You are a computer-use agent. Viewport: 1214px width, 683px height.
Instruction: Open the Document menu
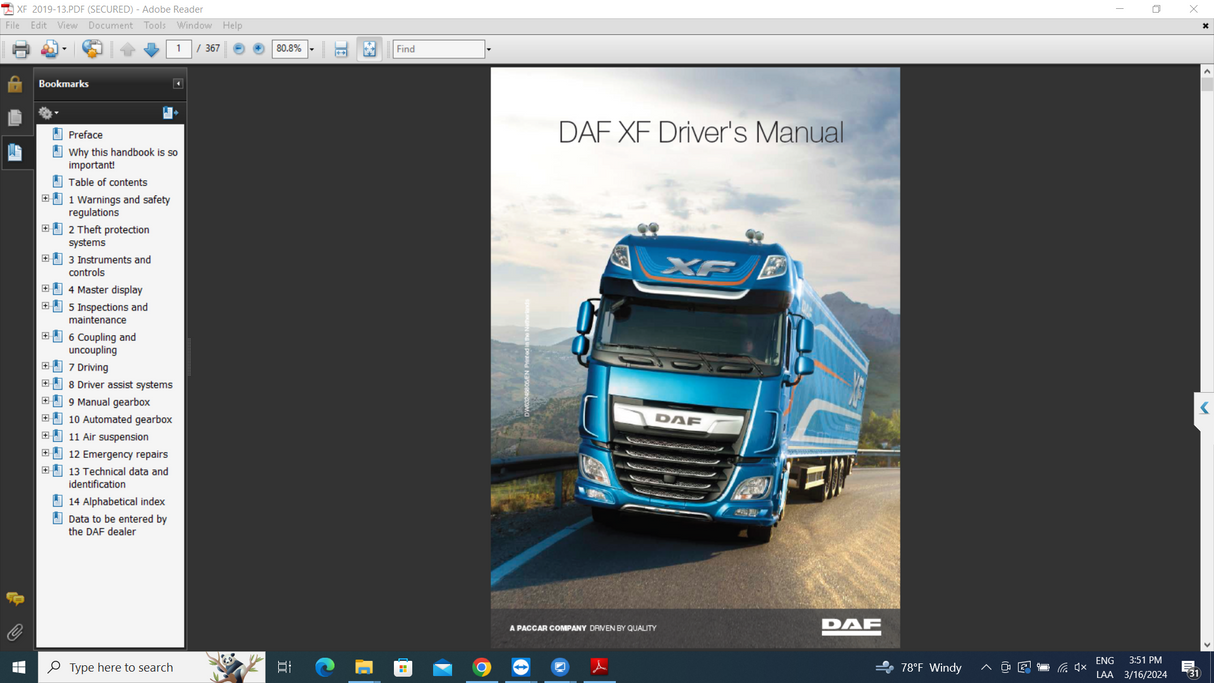(111, 25)
